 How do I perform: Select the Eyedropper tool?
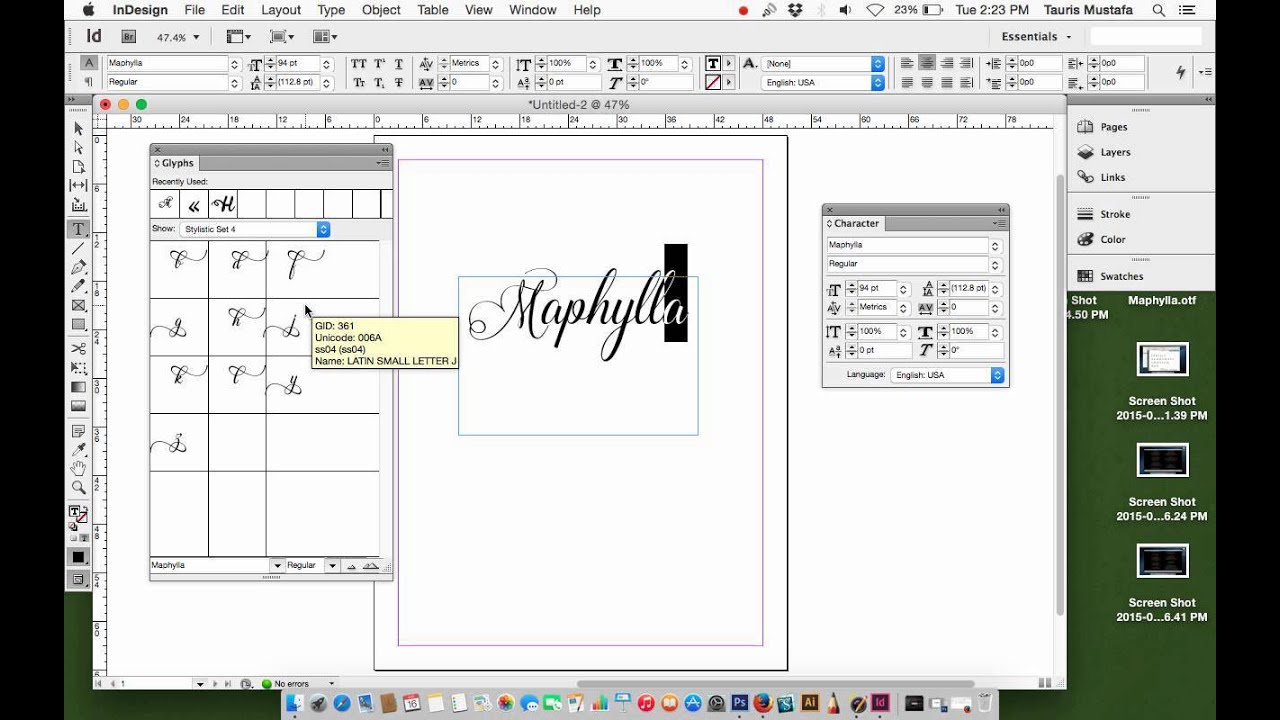[x=79, y=450]
